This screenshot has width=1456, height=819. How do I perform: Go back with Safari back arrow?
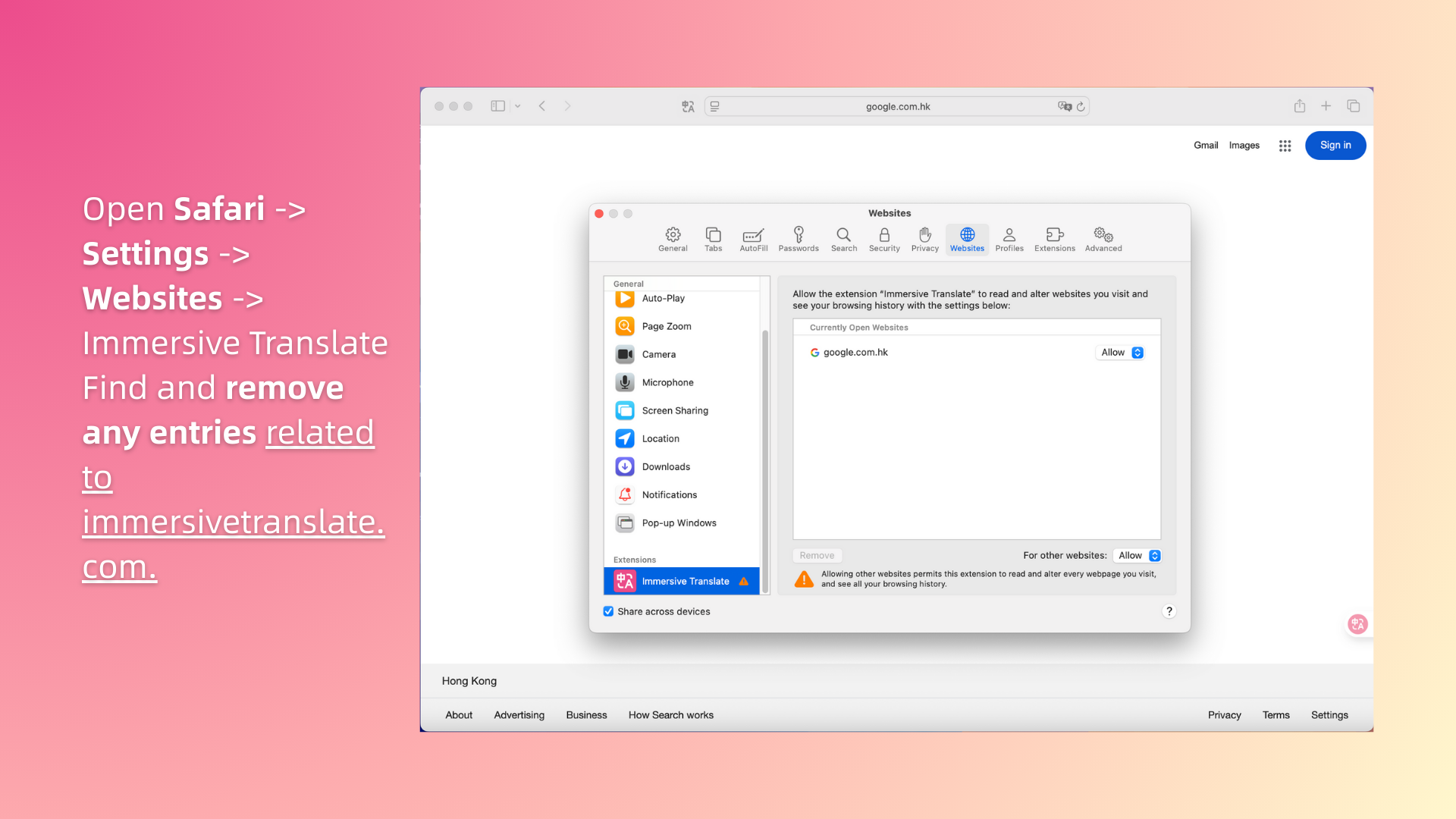(542, 106)
